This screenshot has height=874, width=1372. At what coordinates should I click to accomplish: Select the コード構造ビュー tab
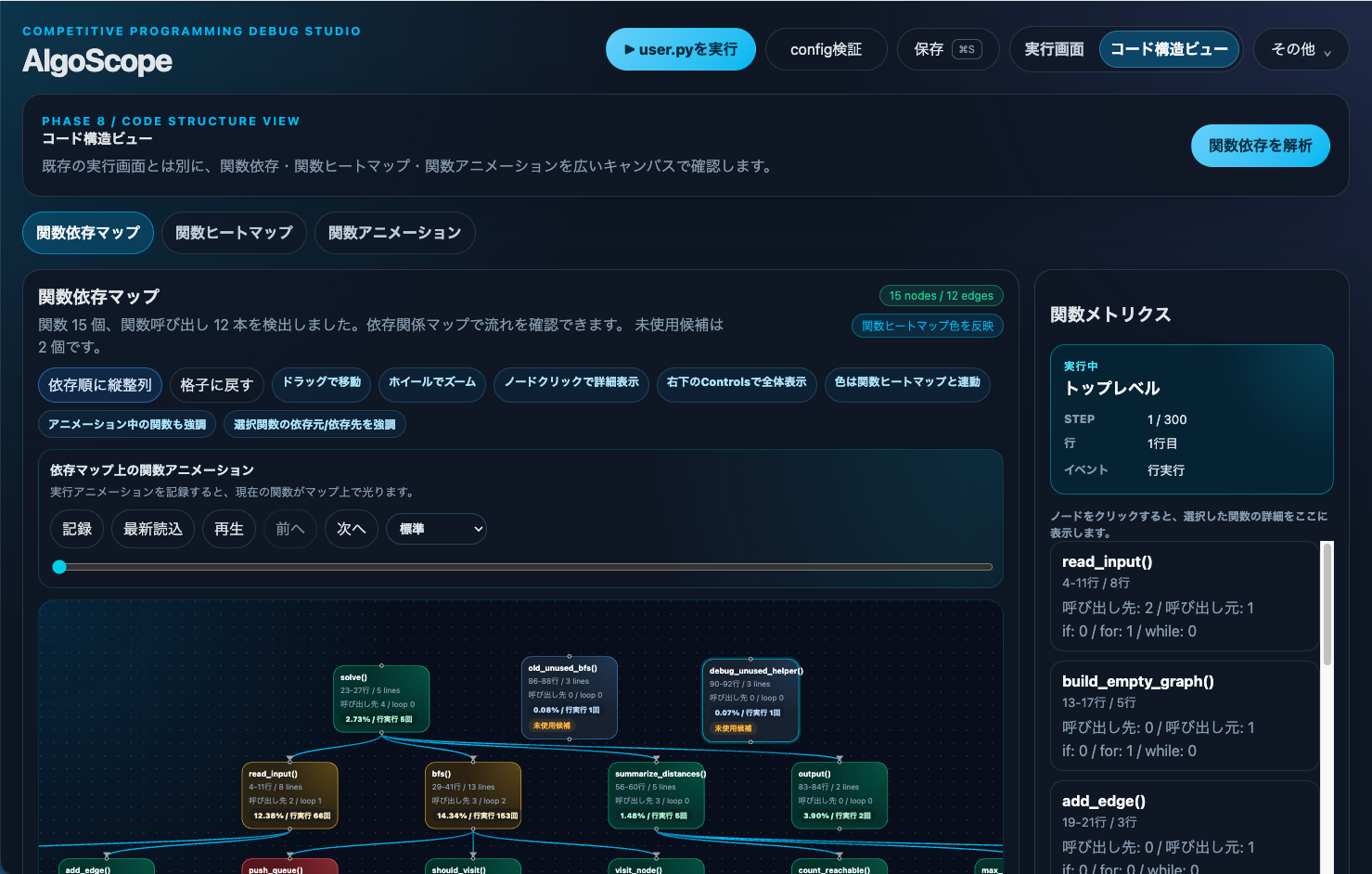coord(1169,49)
